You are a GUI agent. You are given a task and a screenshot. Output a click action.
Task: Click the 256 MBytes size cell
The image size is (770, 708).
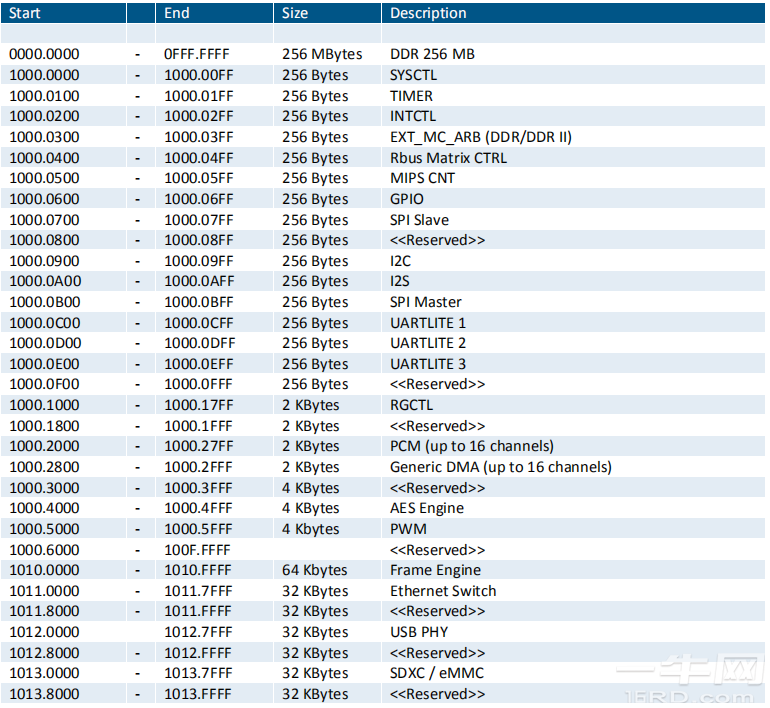coord(322,54)
